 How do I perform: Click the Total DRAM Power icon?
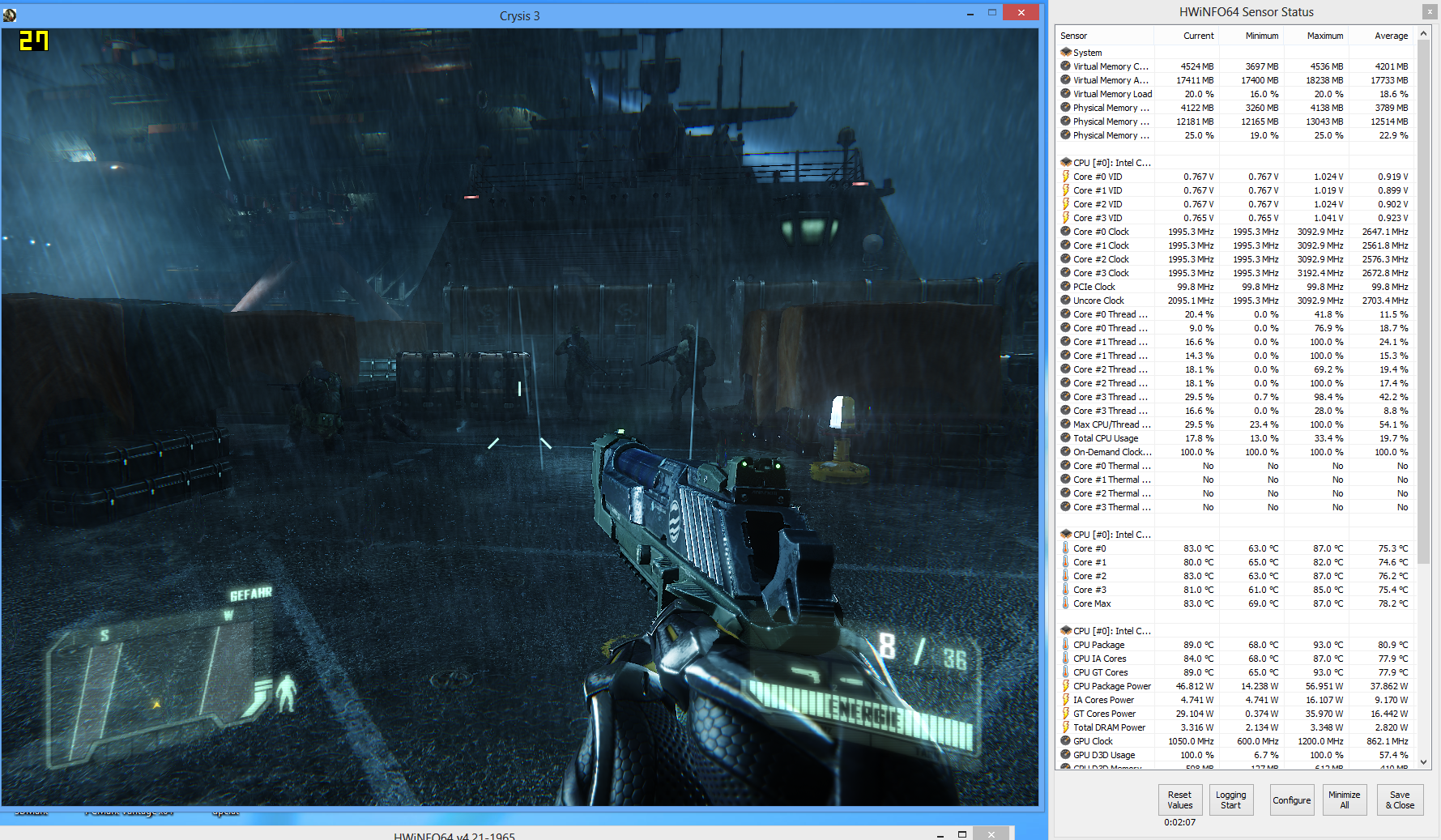1066,727
